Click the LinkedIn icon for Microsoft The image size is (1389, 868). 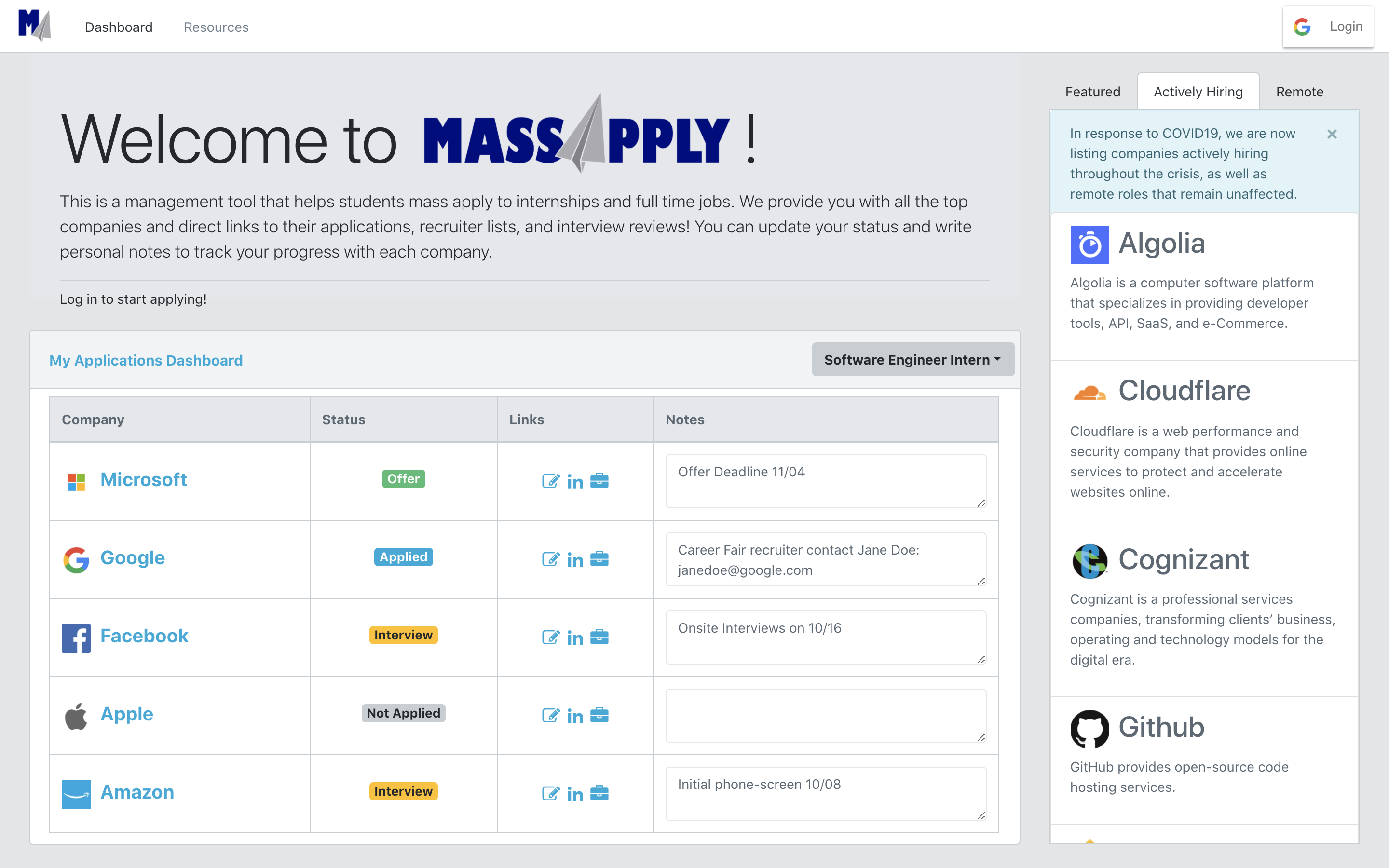click(x=574, y=481)
